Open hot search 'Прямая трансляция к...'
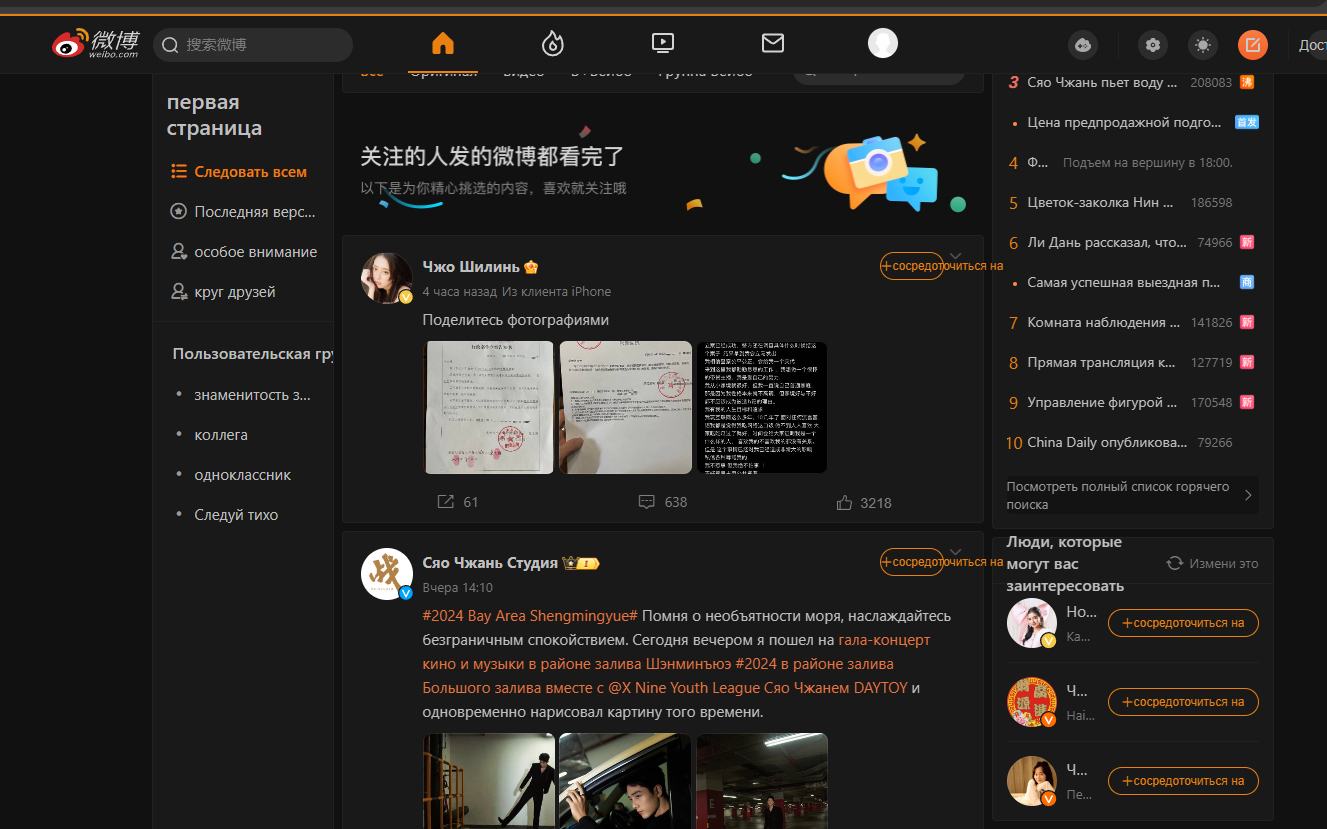1327x829 pixels. [x=1101, y=362]
